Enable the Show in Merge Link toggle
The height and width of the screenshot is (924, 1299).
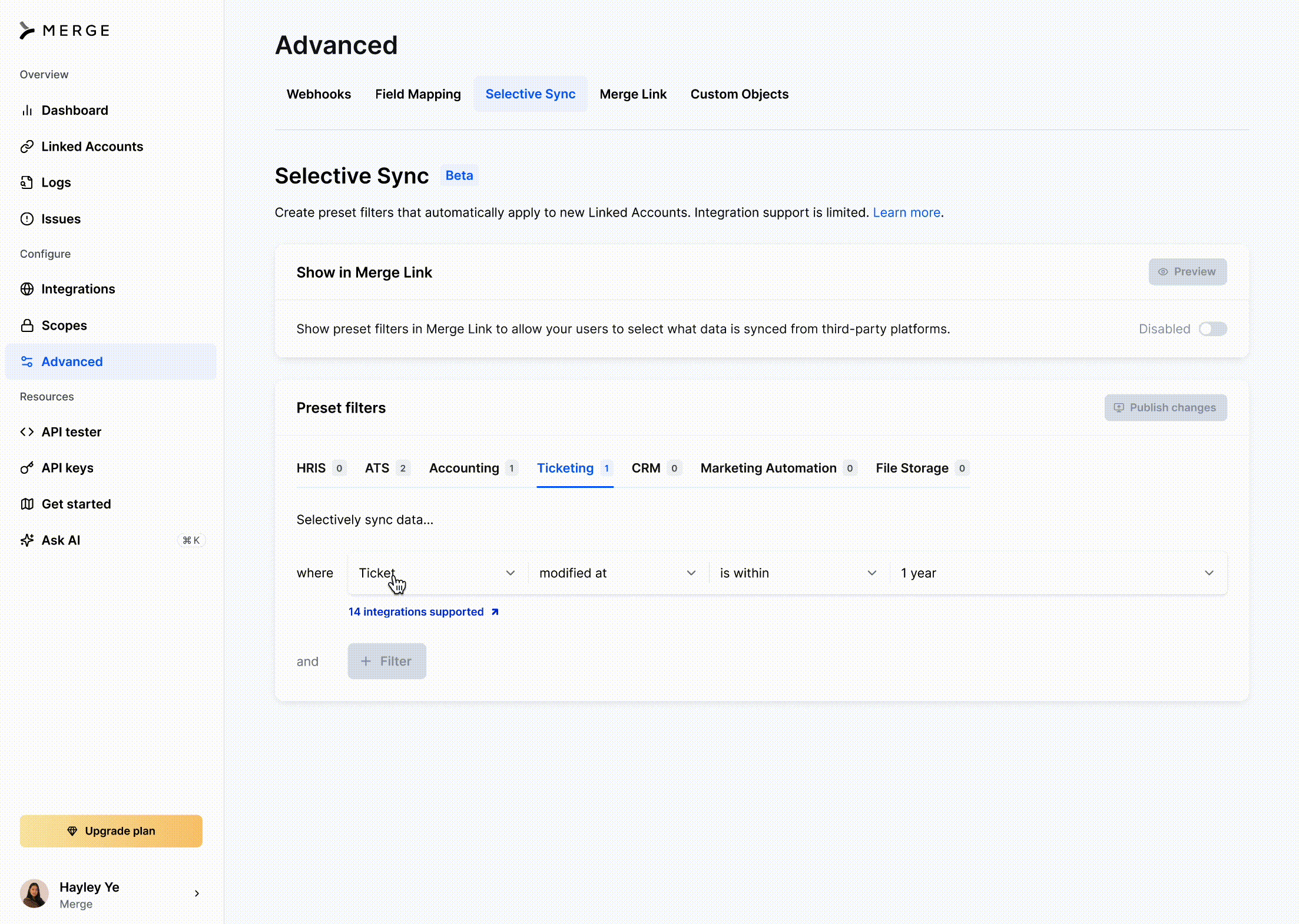pyautogui.click(x=1213, y=329)
